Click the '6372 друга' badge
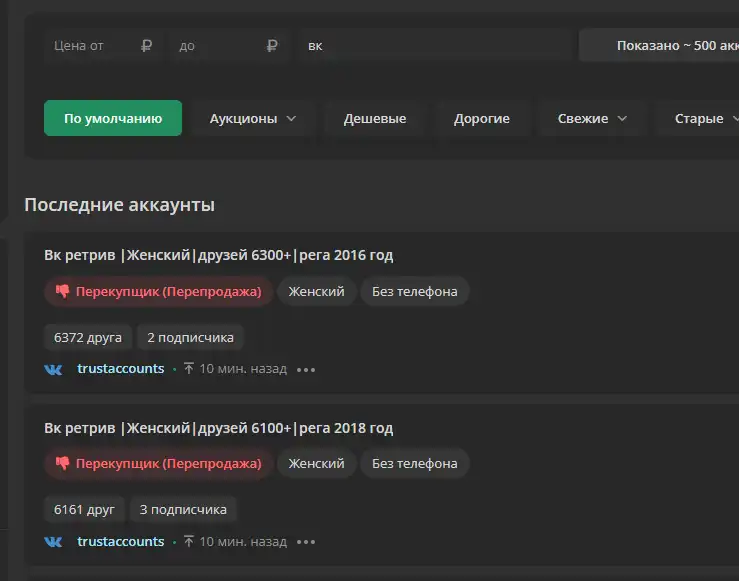Image resolution: width=739 pixels, height=581 pixels. [x=88, y=337]
